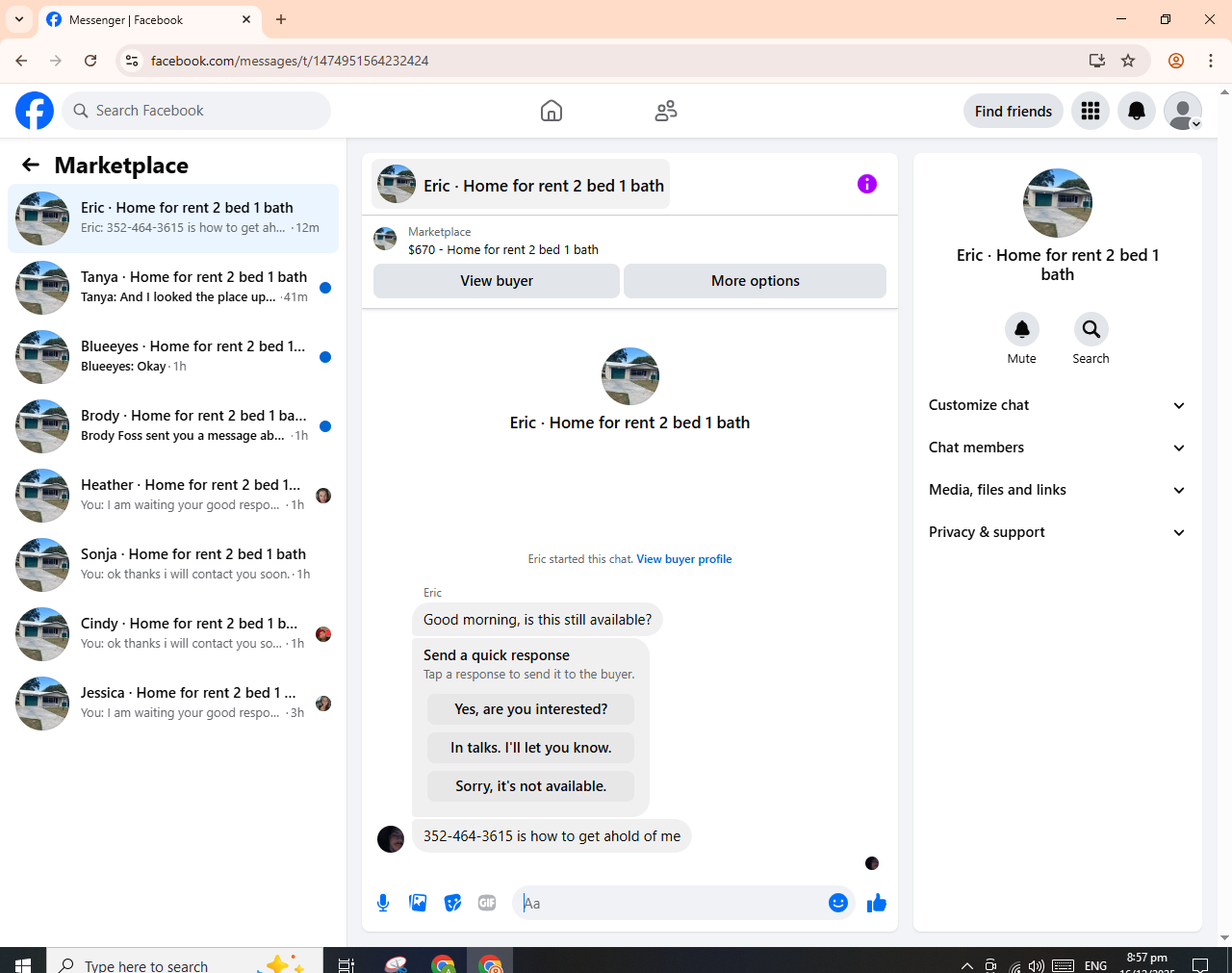Expand Media, files and links section
The height and width of the screenshot is (973, 1232).
pyautogui.click(x=1058, y=490)
